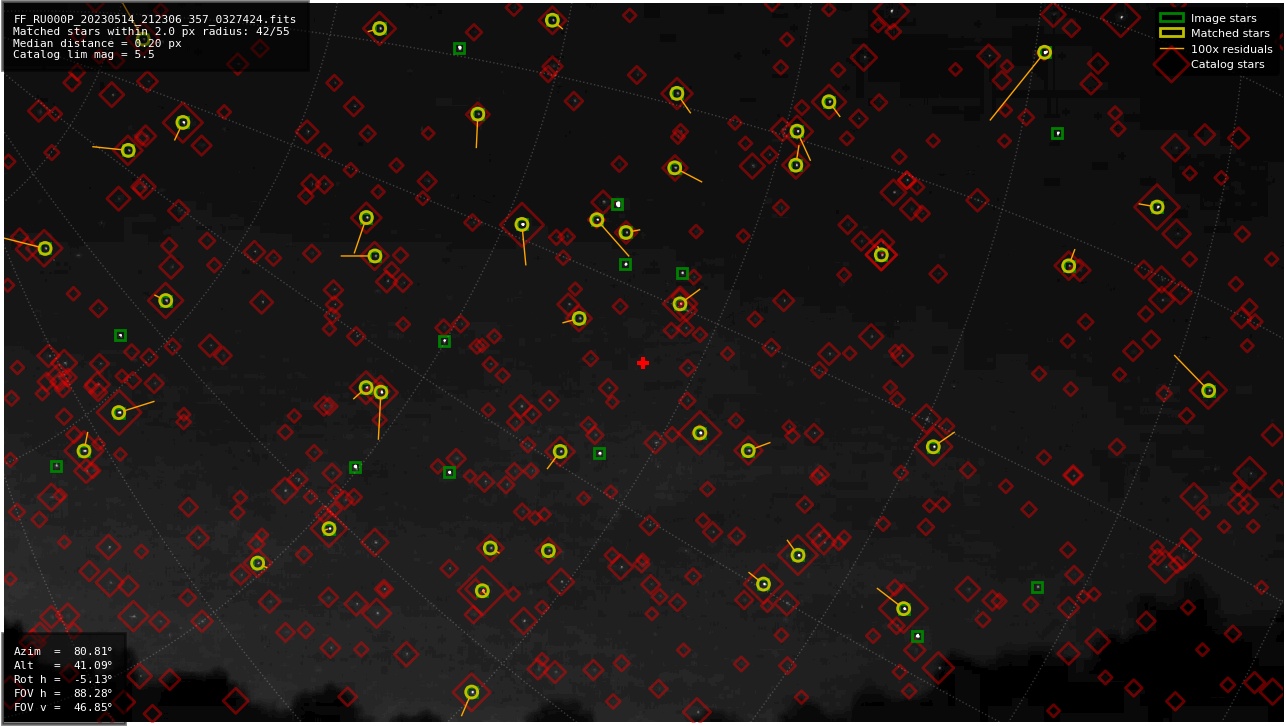The height and width of the screenshot is (726, 1286).
Task: Click the '100x residuals' legend label
Action: click(1231, 49)
